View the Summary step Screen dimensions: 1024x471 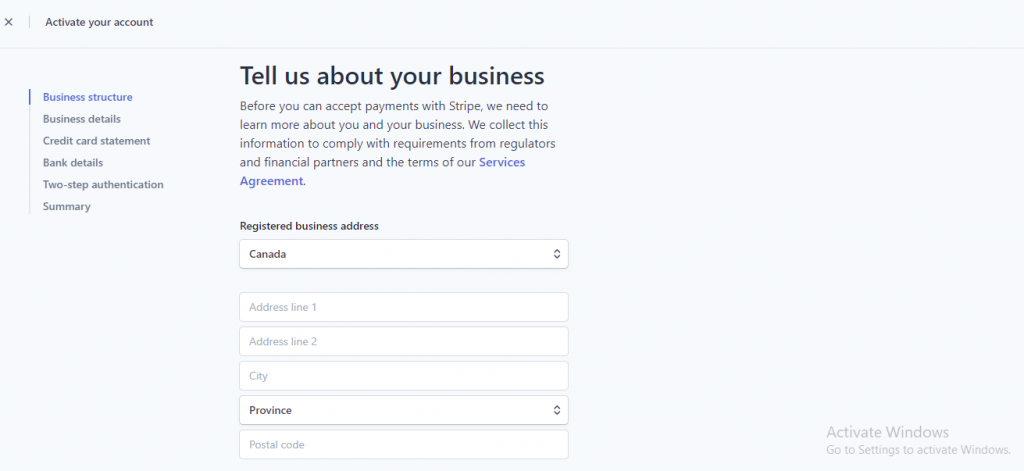click(67, 206)
